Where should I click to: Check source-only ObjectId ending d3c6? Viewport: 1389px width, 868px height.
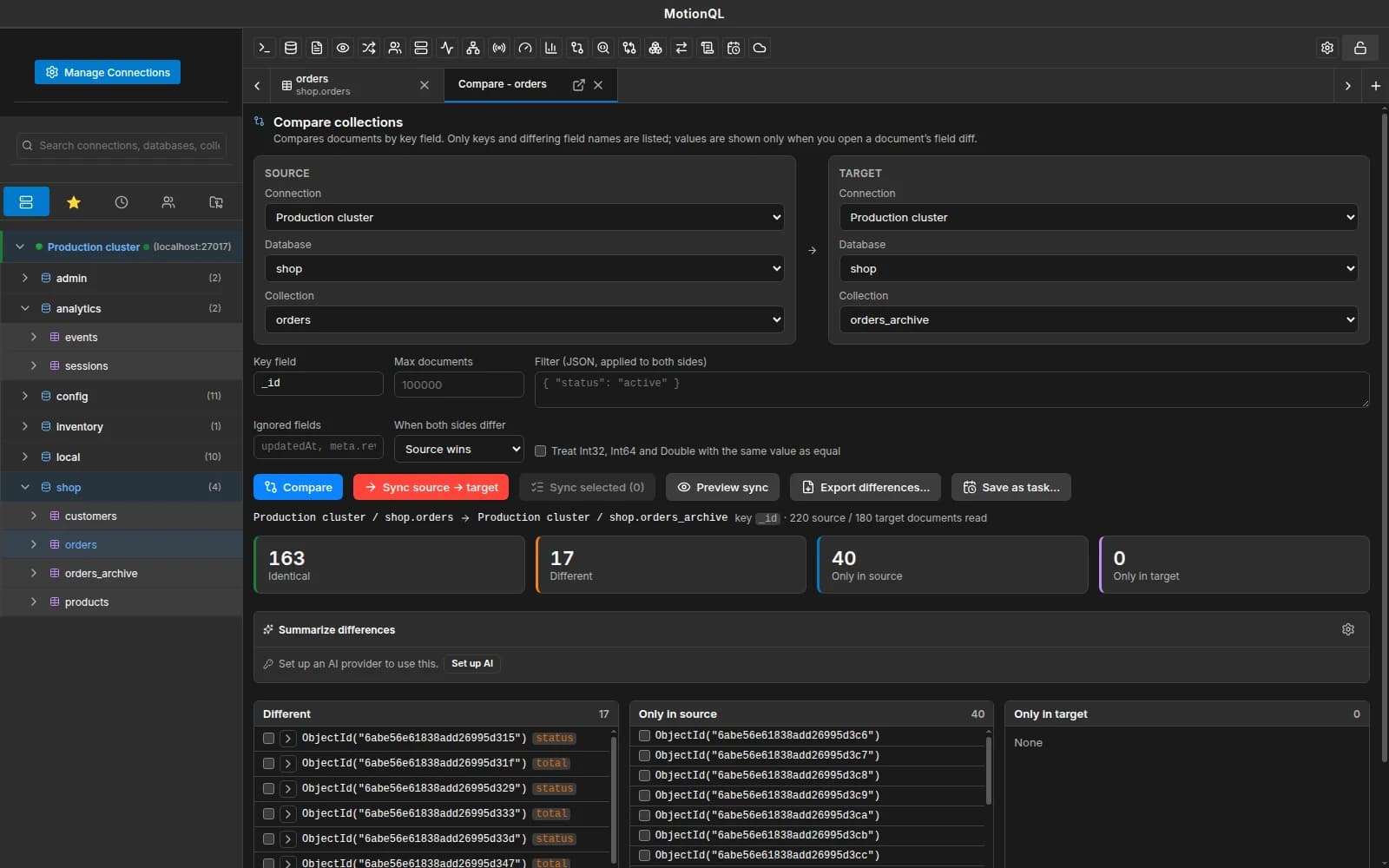tap(644, 735)
